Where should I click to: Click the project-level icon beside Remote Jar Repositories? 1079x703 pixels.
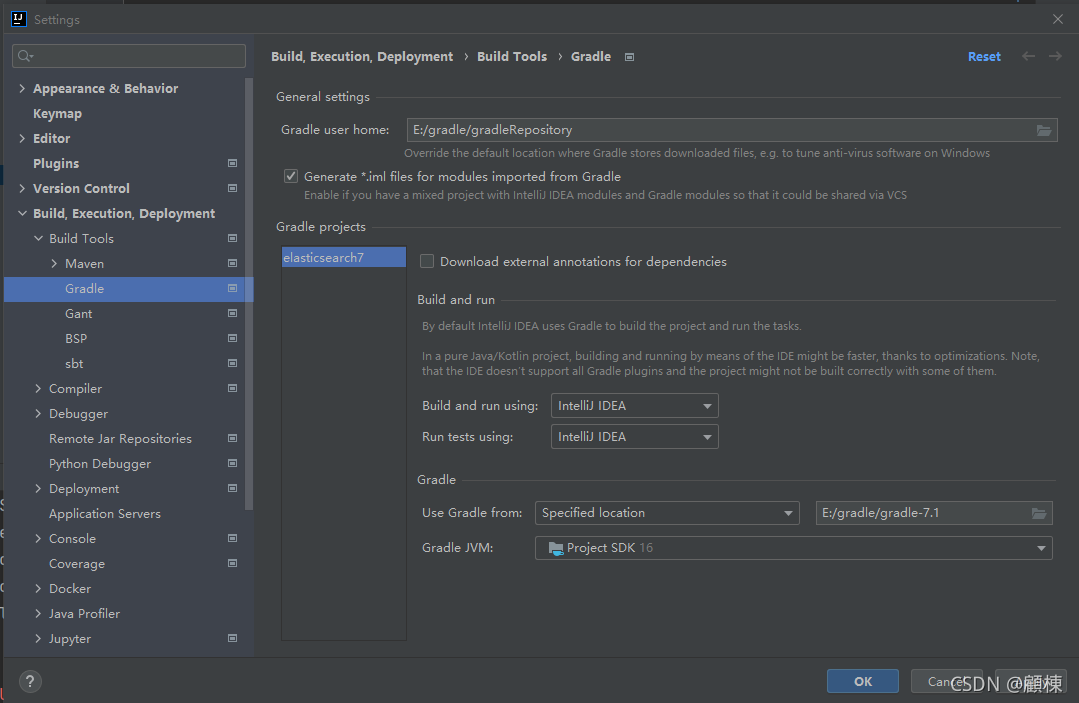pyautogui.click(x=233, y=438)
